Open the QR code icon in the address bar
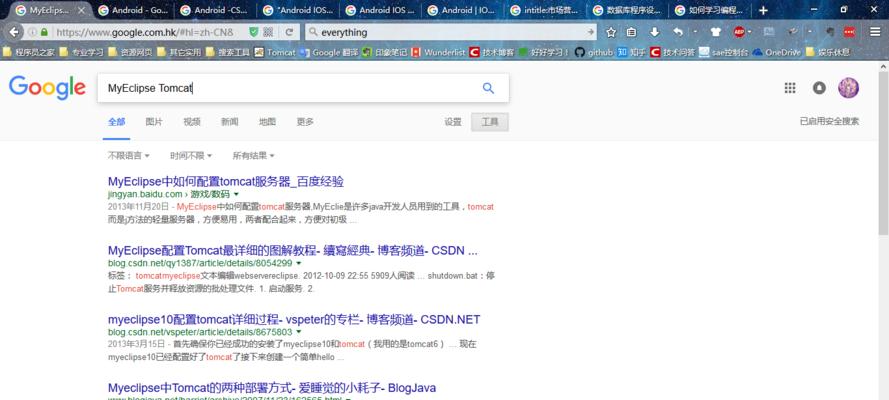 tap(268, 32)
